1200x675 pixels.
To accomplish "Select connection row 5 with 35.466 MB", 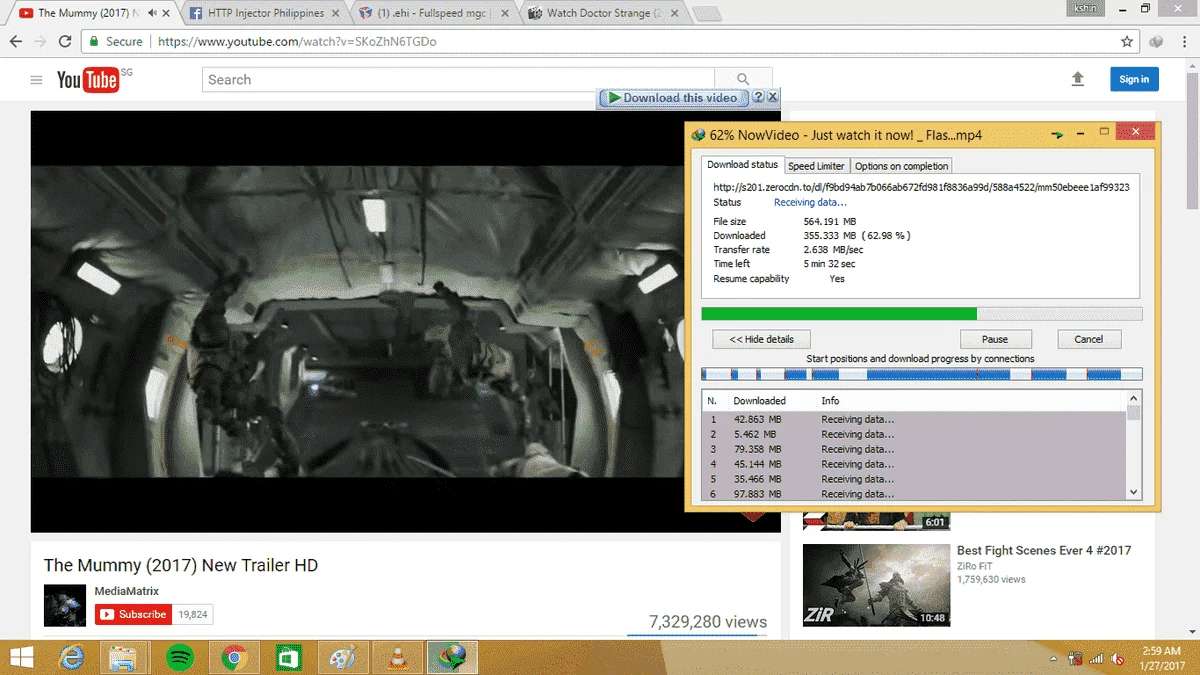I will tap(915, 479).
